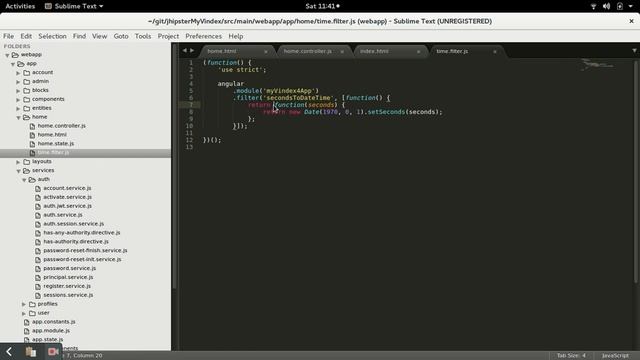The height and width of the screenshot is (360, 640).
Task: Open has-authority.directive.js file
Action: tap(76, 242)
